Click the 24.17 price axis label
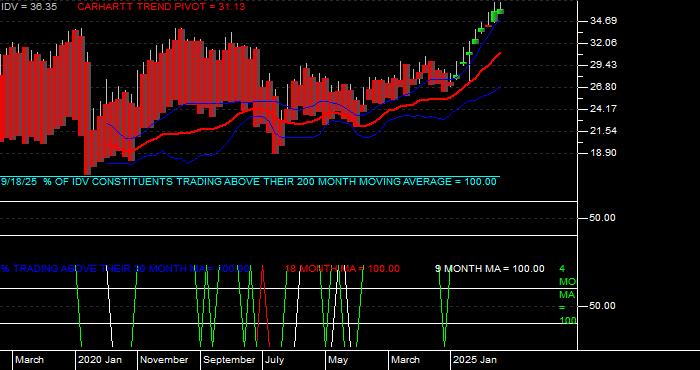Image resolution: width=700 pixels, height=370 pixels. (603, 109)
